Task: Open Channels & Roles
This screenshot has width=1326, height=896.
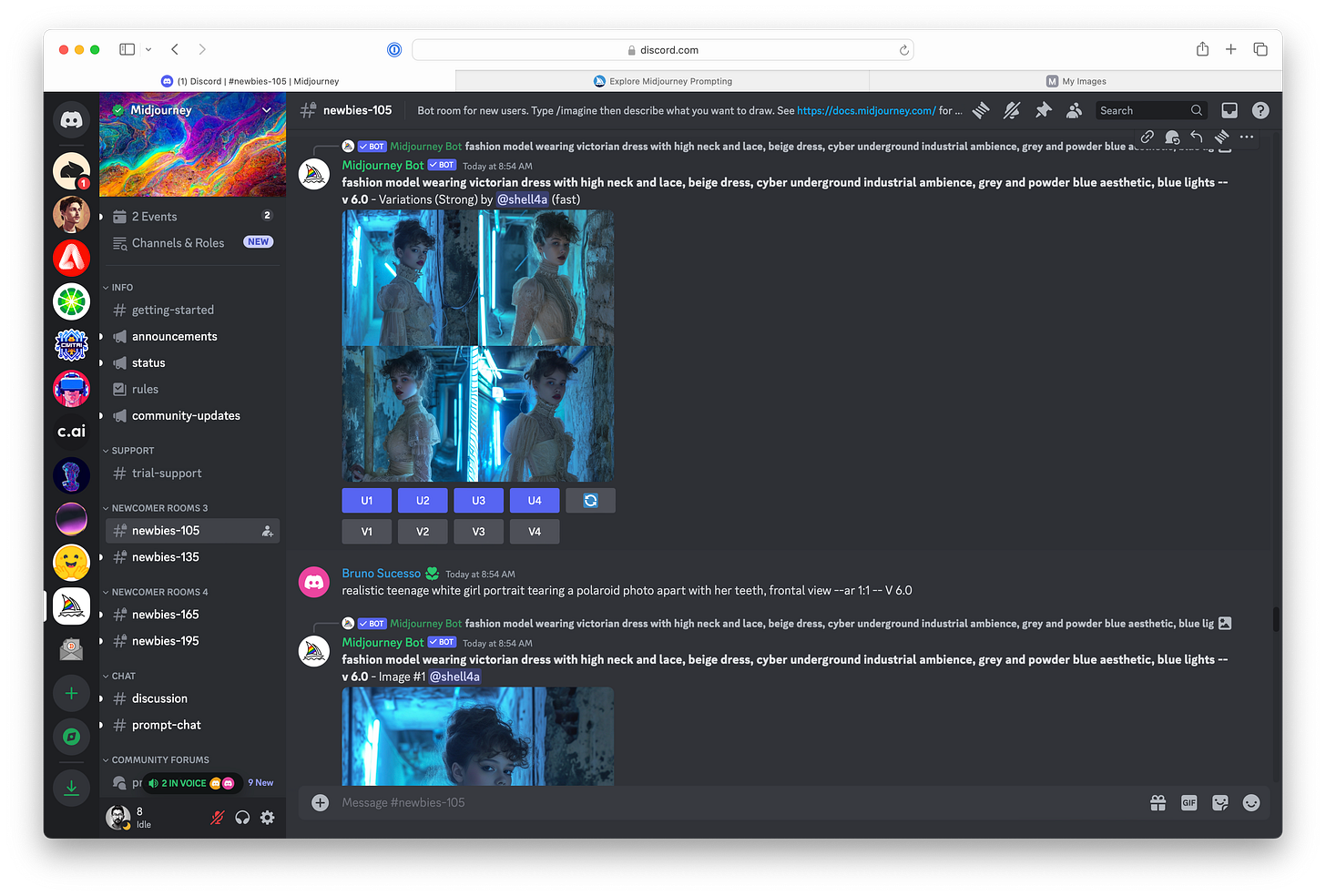Action: [192, 243]
